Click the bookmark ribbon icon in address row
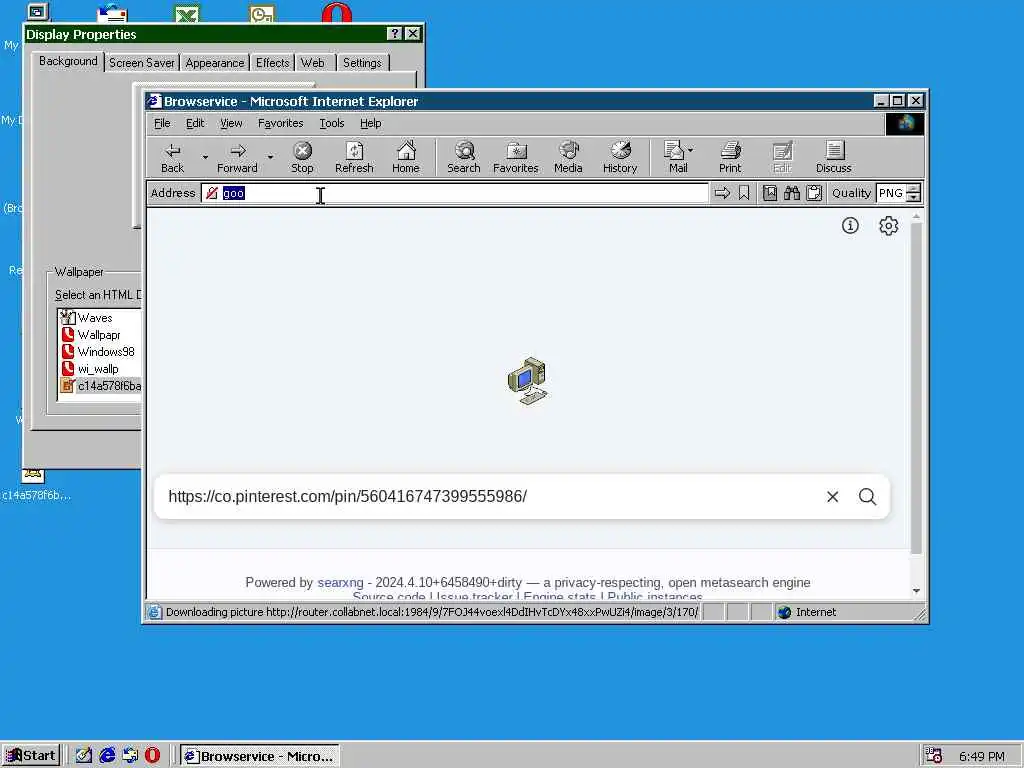 [x=744, y=193]
